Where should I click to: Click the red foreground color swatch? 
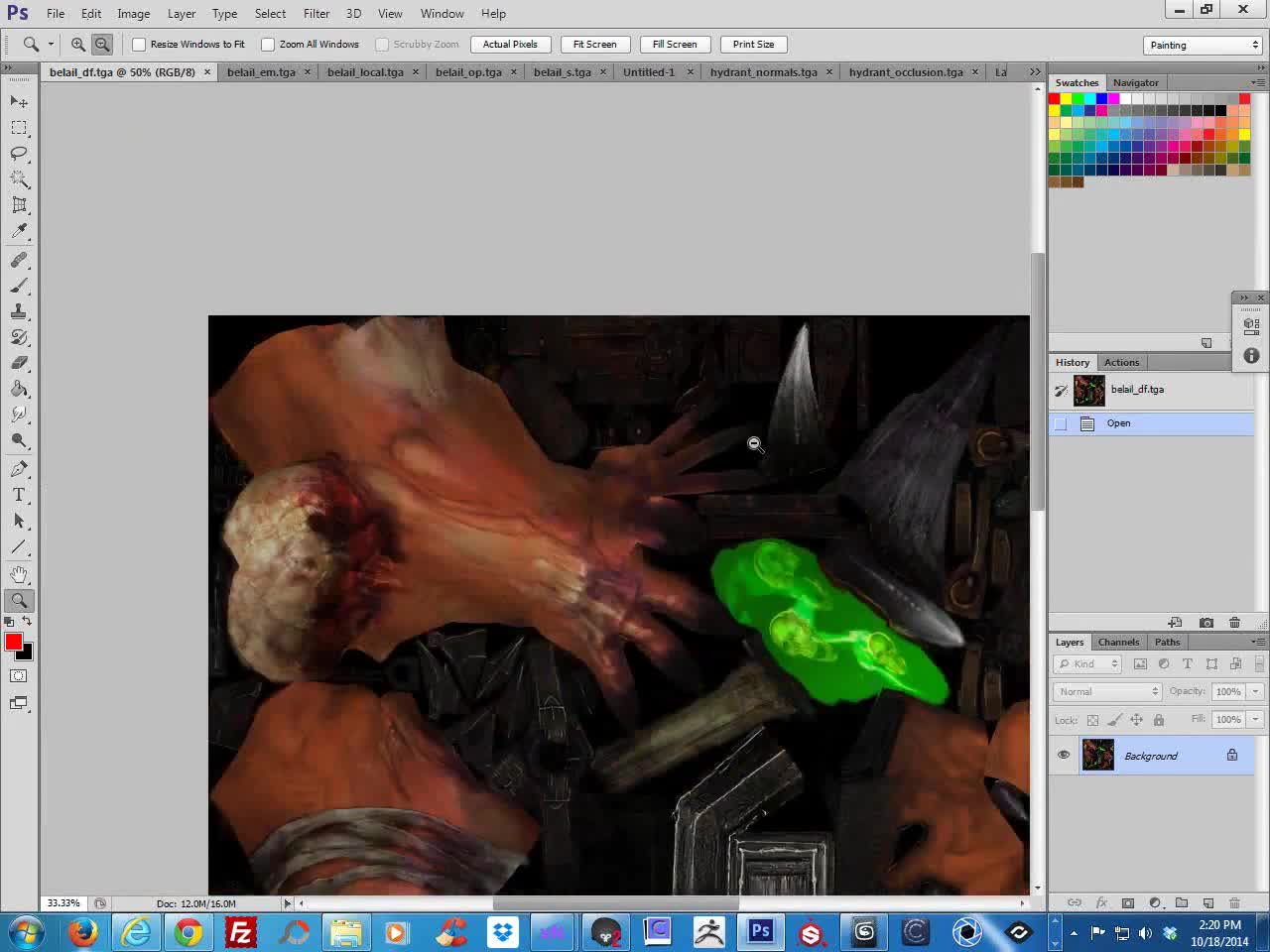coord(13,642)
